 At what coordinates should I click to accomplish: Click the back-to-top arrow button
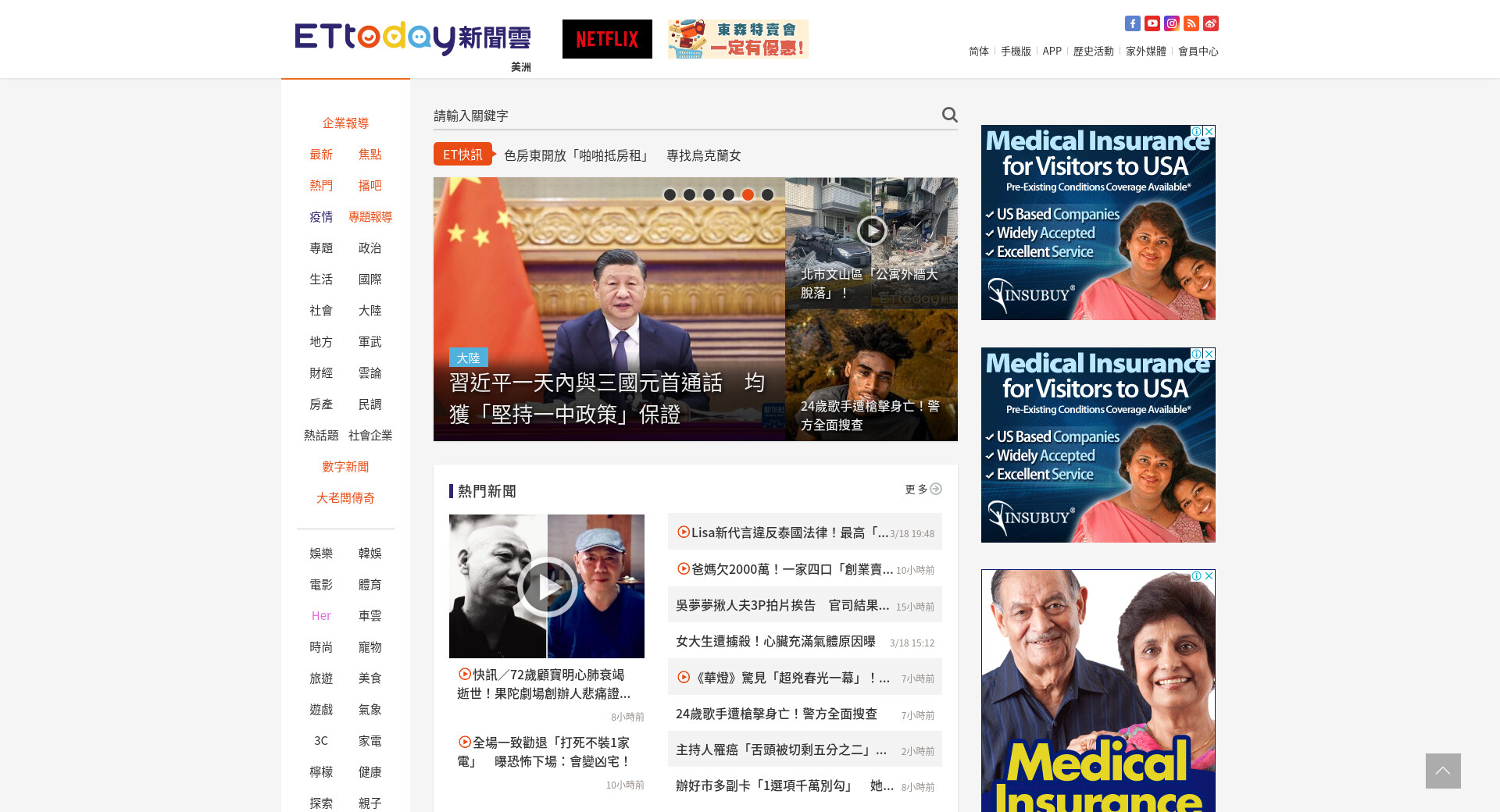(x=1443, y=771)
